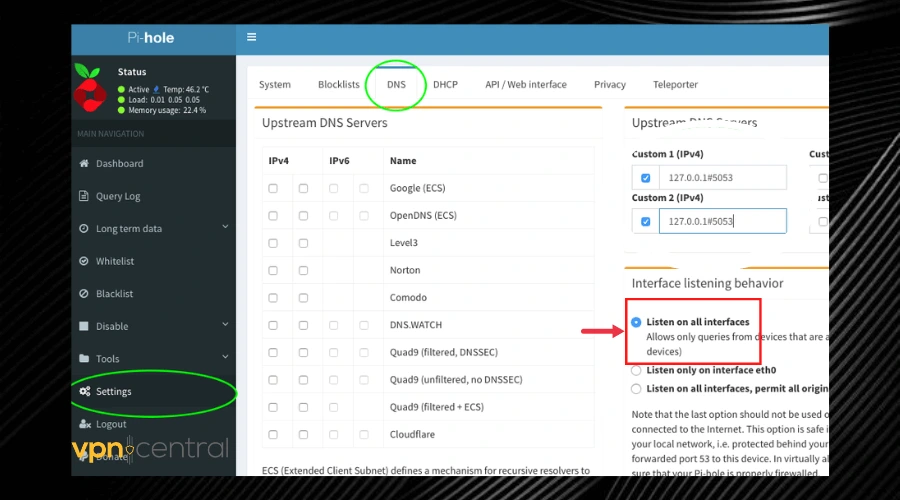Screen dimensions: 900x500
Task: Click the hamburger menu toggle icon
Action: [252, 38]
